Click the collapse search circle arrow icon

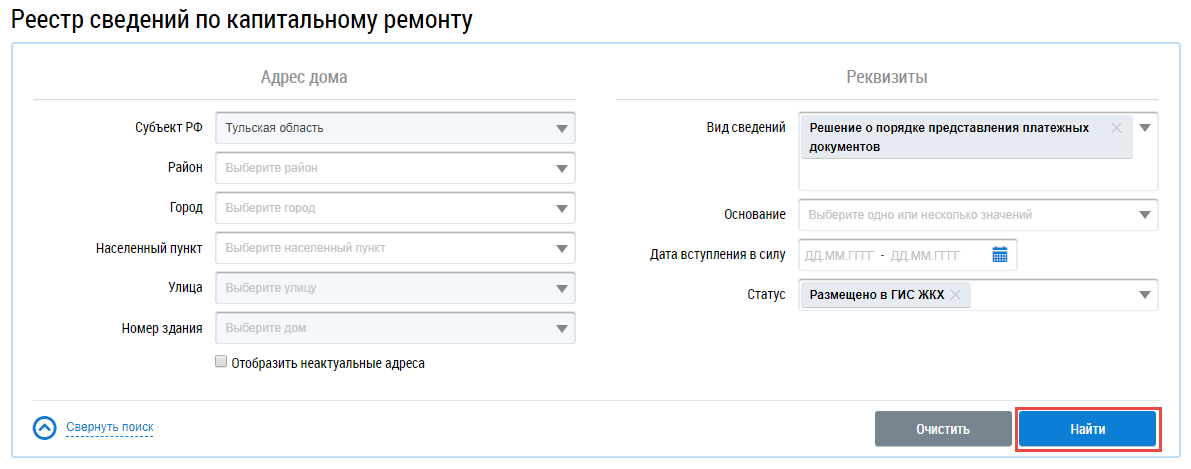45,428
